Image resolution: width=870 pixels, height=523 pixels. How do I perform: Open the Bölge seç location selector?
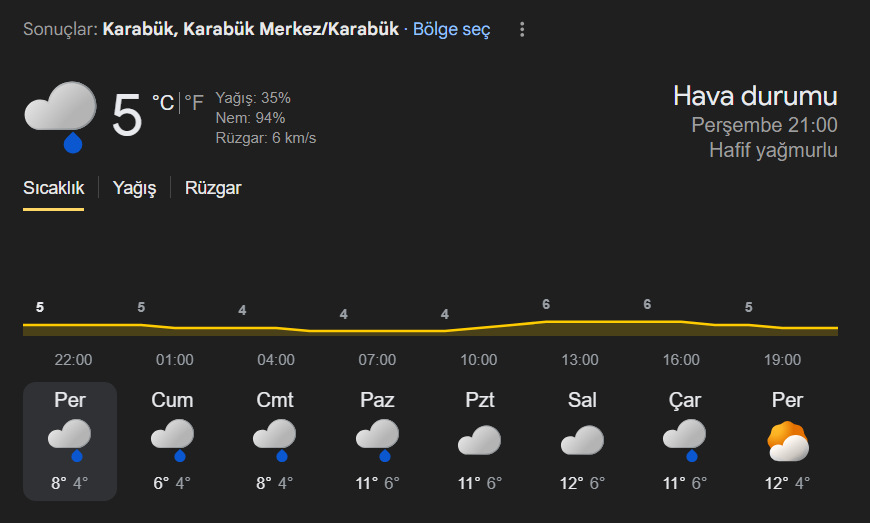click(x=451, y=30)
